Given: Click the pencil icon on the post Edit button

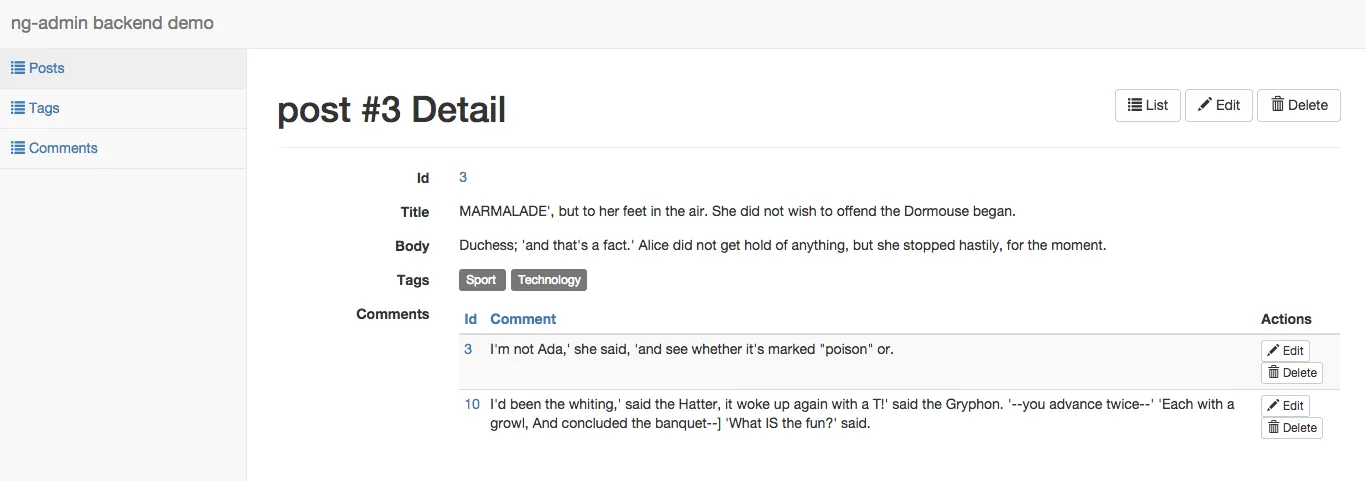Looking at the screenshot, I should [1205, 105].
